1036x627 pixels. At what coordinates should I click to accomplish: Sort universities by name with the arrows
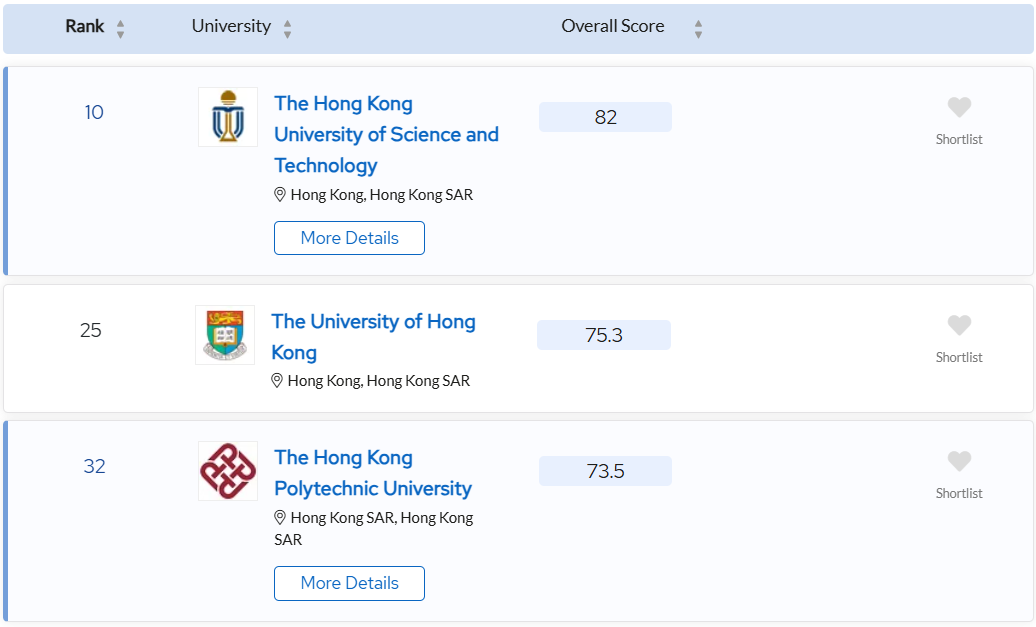[287, 29]
